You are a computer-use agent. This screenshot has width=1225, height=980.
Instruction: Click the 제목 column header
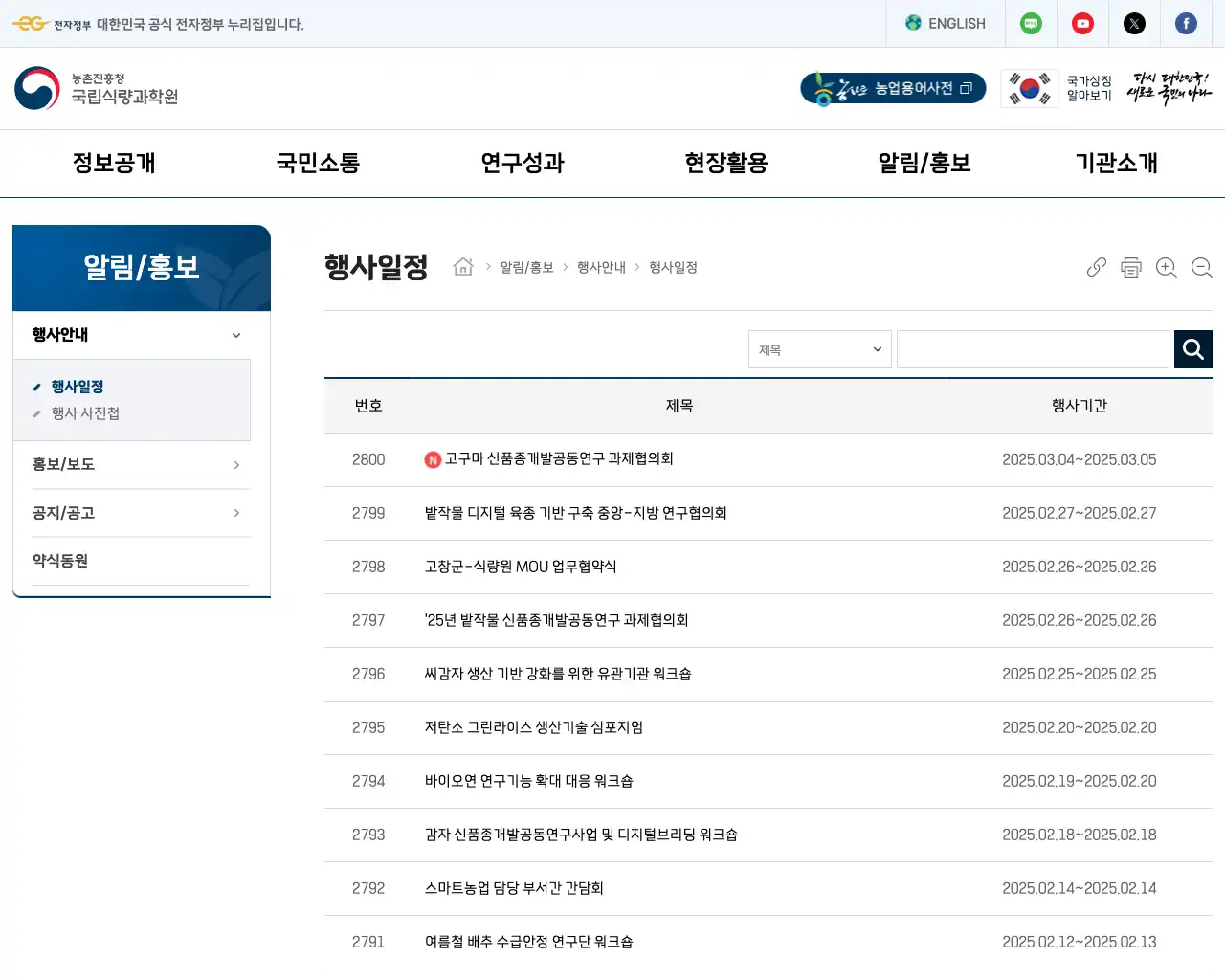[x=679, y=406]
